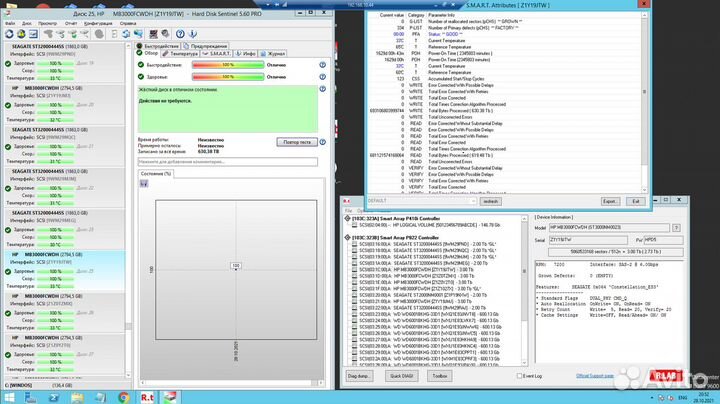Click help icon next to Повтор теста button
Viewport: 720px width, 404px height.
tap(321, 142)
